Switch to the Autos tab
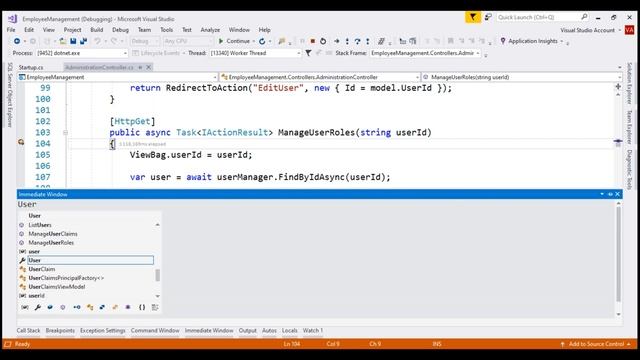The image size is (640, 360). tap(269, 331)
